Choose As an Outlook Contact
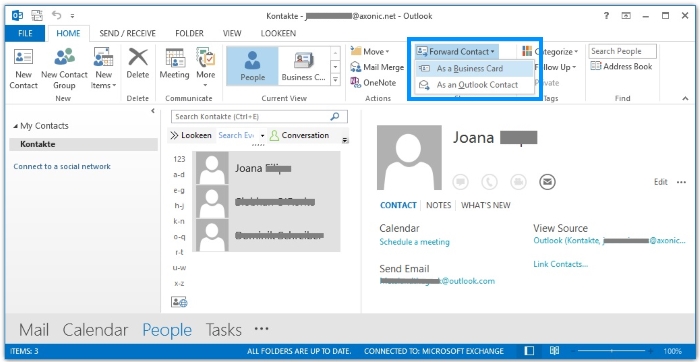Image resolution: width=700 pixels, height=362 pixels. (x=475, y=85)
